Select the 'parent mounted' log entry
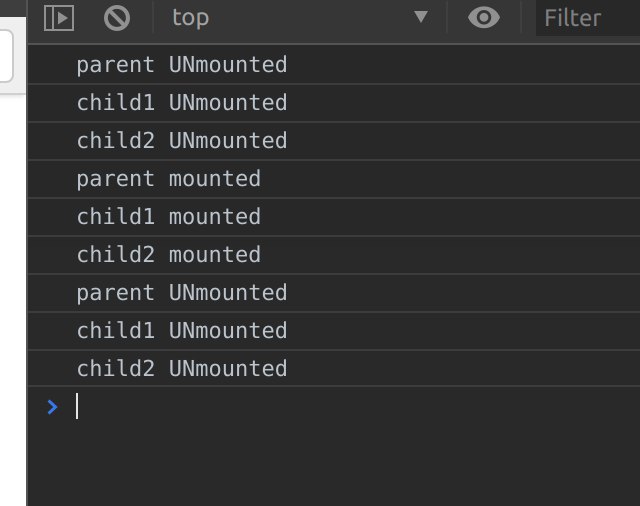 click(333, 179)
